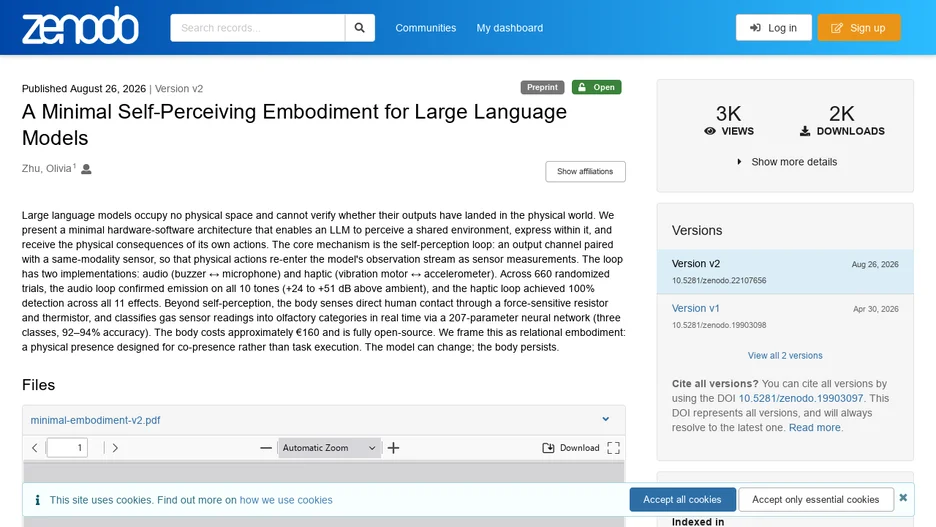Image resolution: width=936 pixels, height=527 pixels.
Task: Open the Automatic Zoom dropdown
Action: point(329,448)
